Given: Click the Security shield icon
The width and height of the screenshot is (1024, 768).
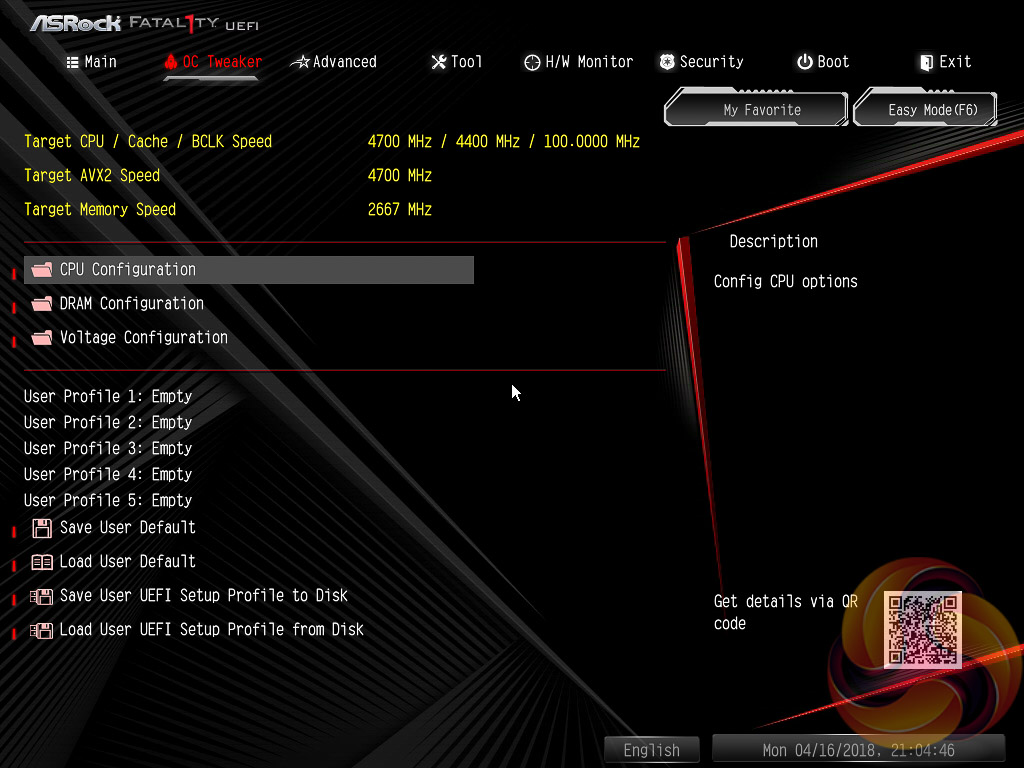Looking at the screenshot, I should tap(667, 62).
